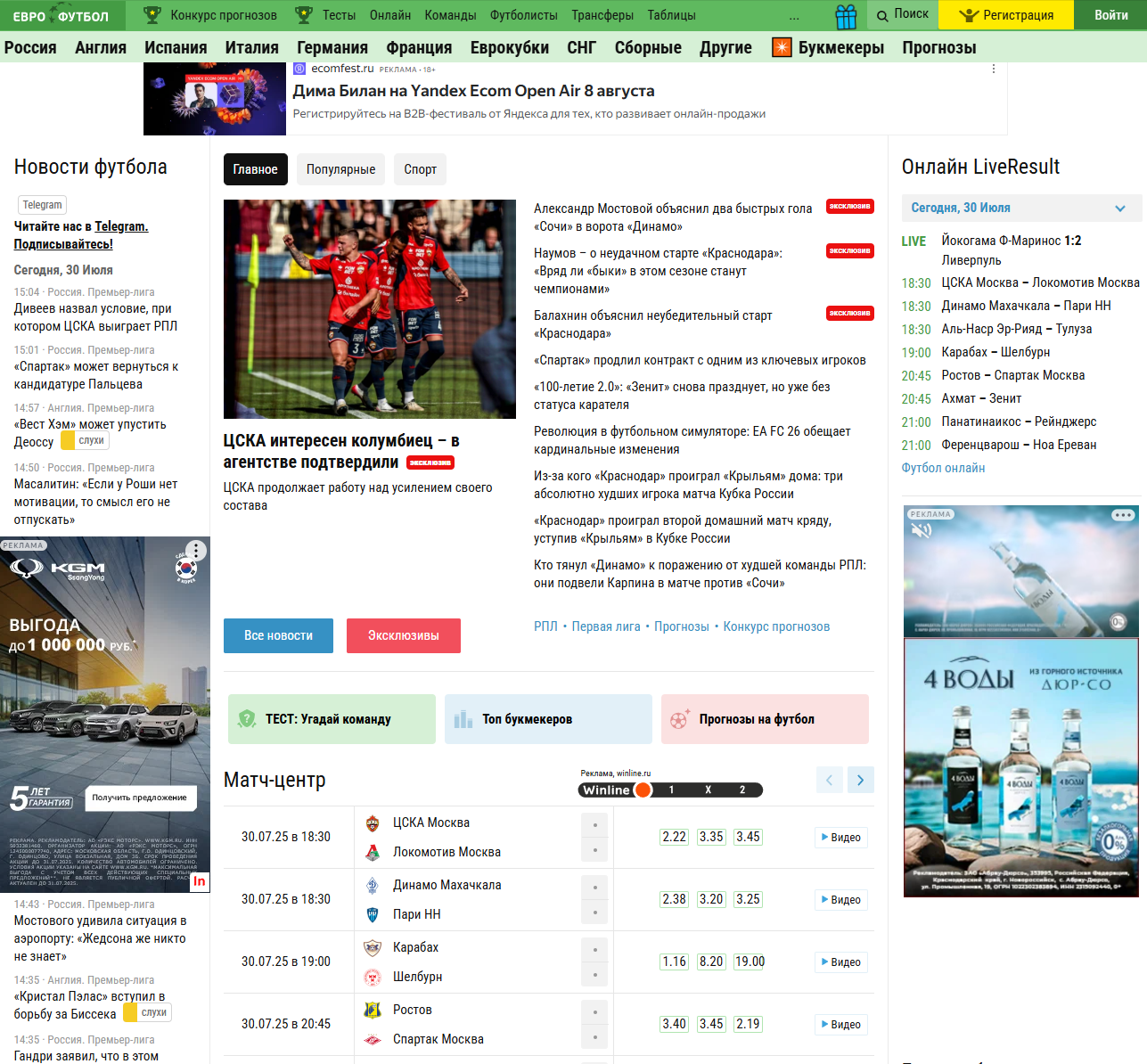Click odds 3.45 draw in Ростов match
The height and width of the screenshot is (1064, 1147).
point(711,1024)
